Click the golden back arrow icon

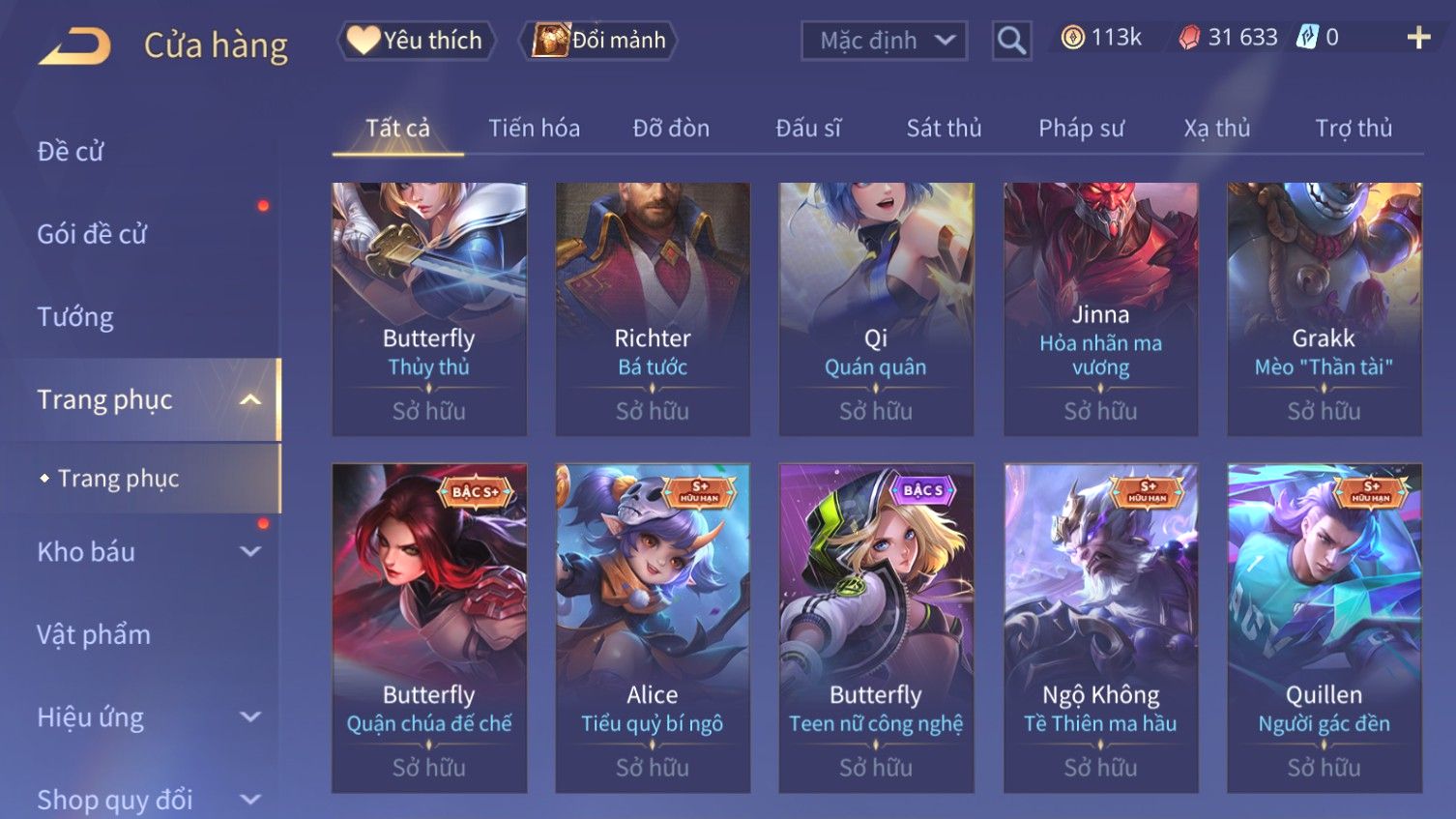click(x=74, y=46)
